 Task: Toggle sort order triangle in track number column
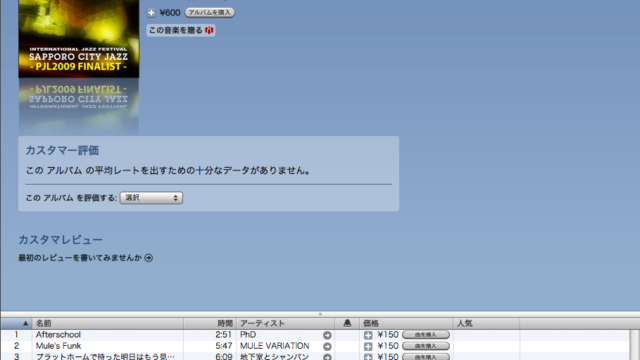pyautogui.click(x=25, y=324)
